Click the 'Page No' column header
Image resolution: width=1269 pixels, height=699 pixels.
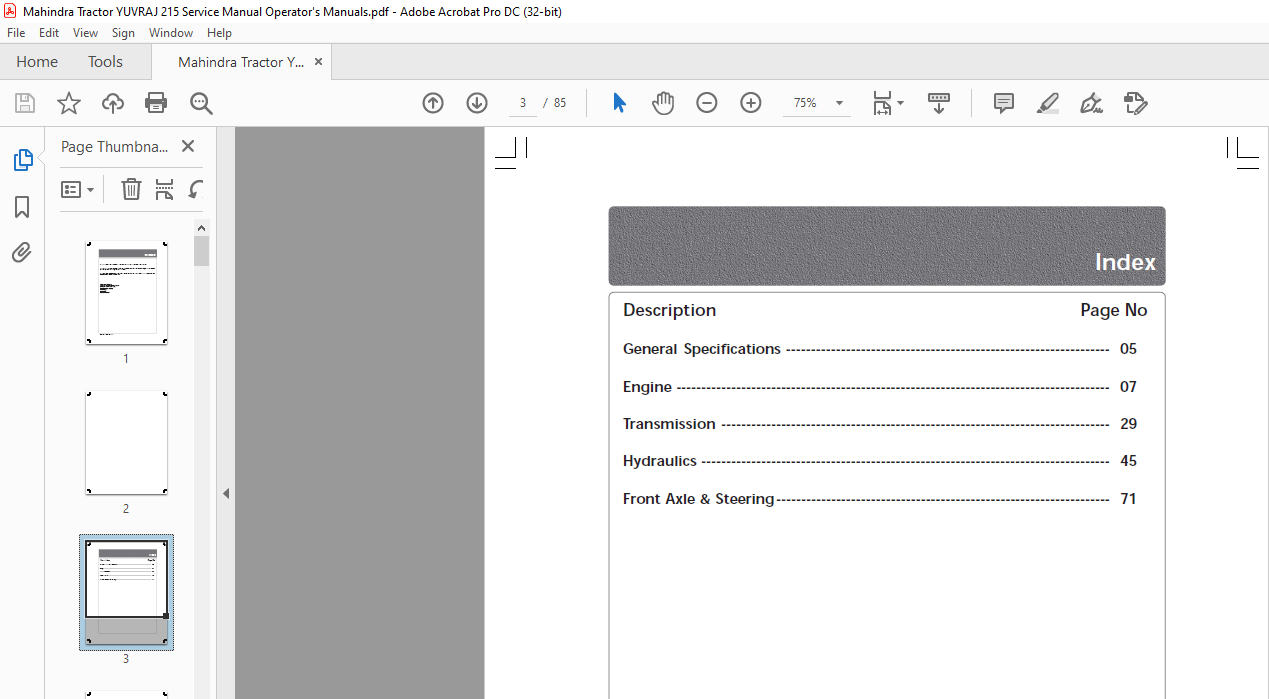(x=1114, y=310)
